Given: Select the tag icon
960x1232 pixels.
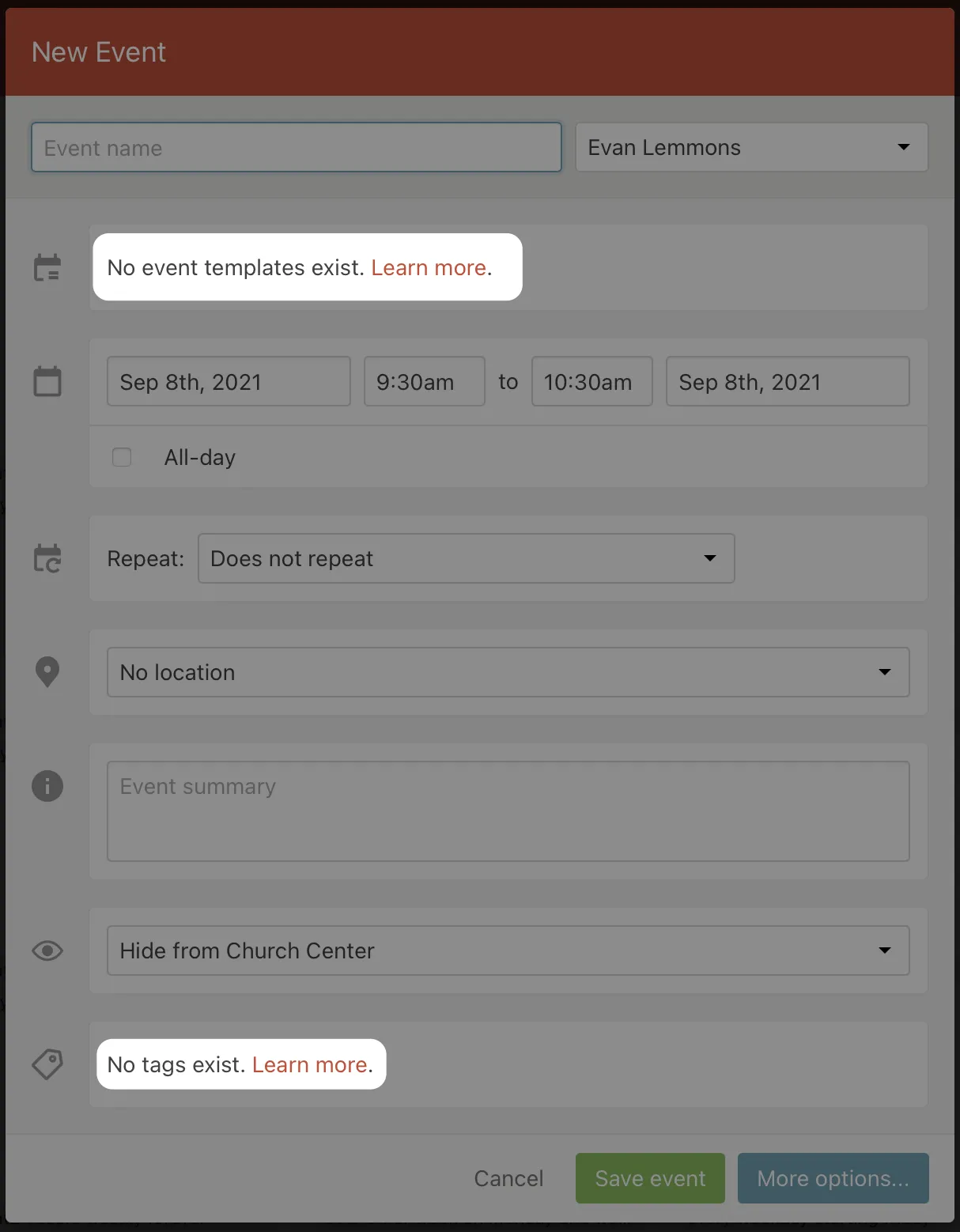Looking at the screenshot, I should [47, 1064].
